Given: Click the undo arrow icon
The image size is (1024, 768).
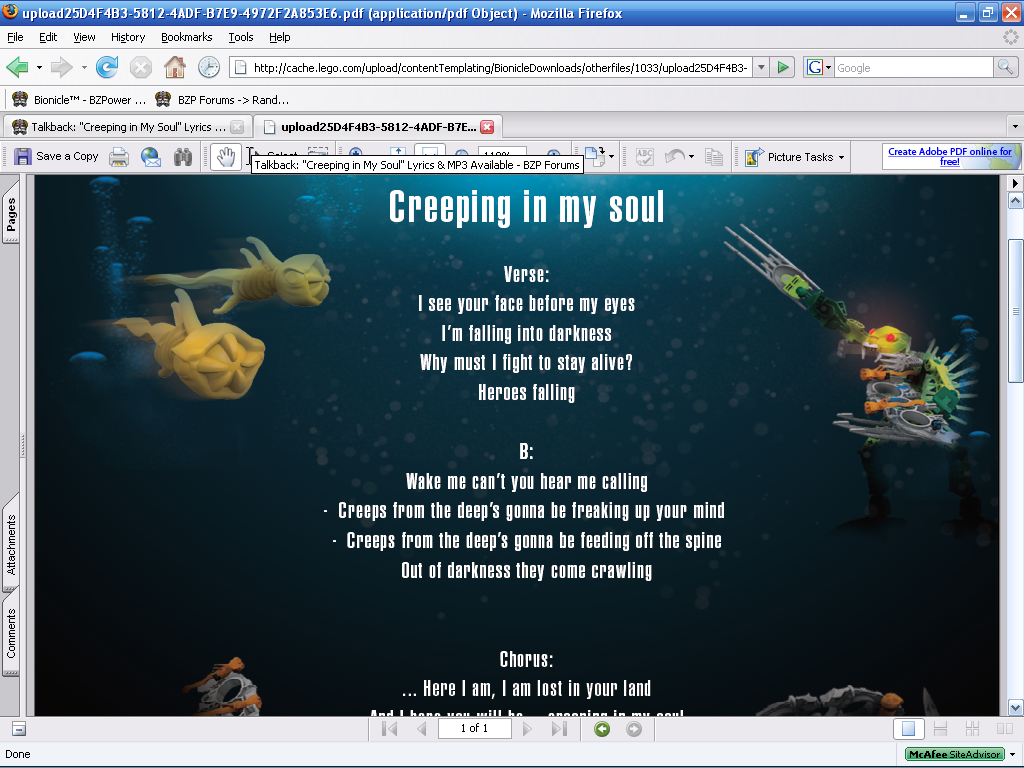Looking at the screenshot, I should pyautogui.click(x=675, y=157).
